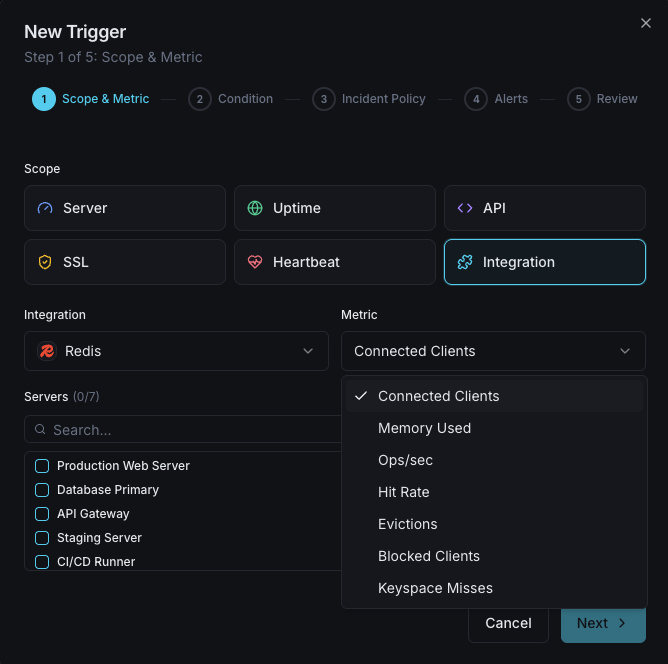
Task: Open the Redis integration dropdown
Action: coord(176,351)
